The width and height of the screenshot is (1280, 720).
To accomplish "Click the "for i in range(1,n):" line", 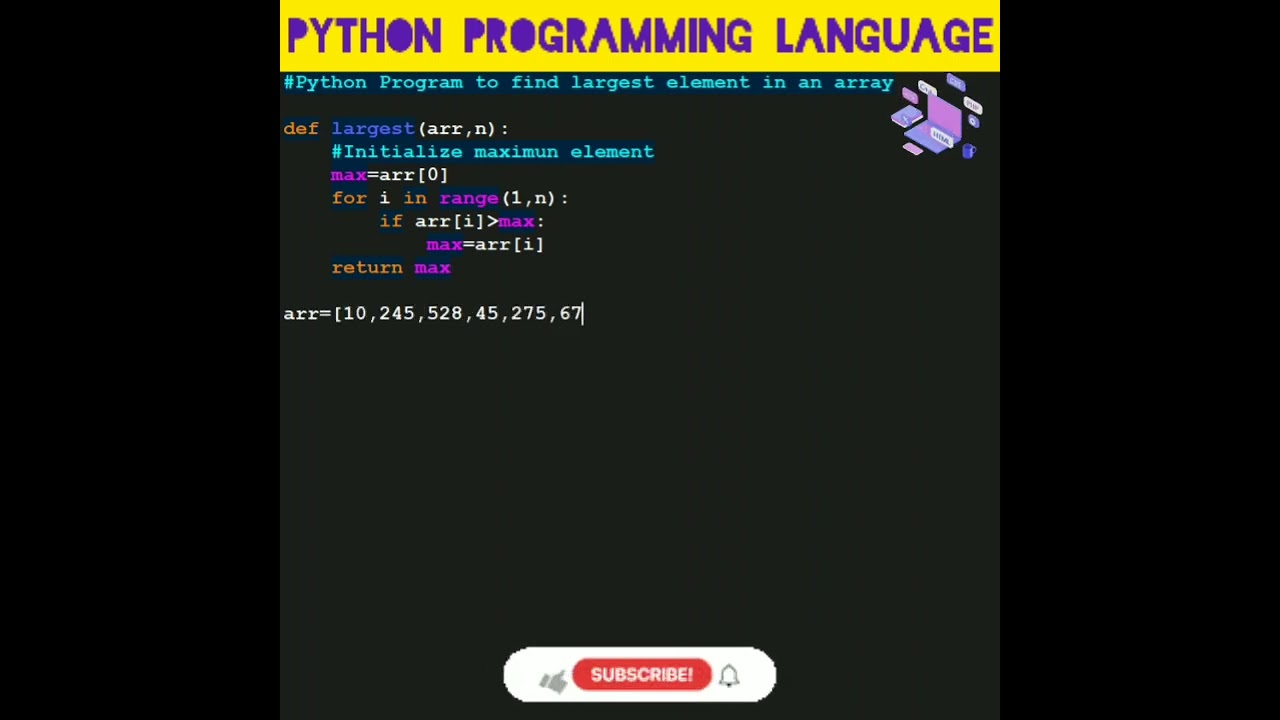I will coord(450,198).
